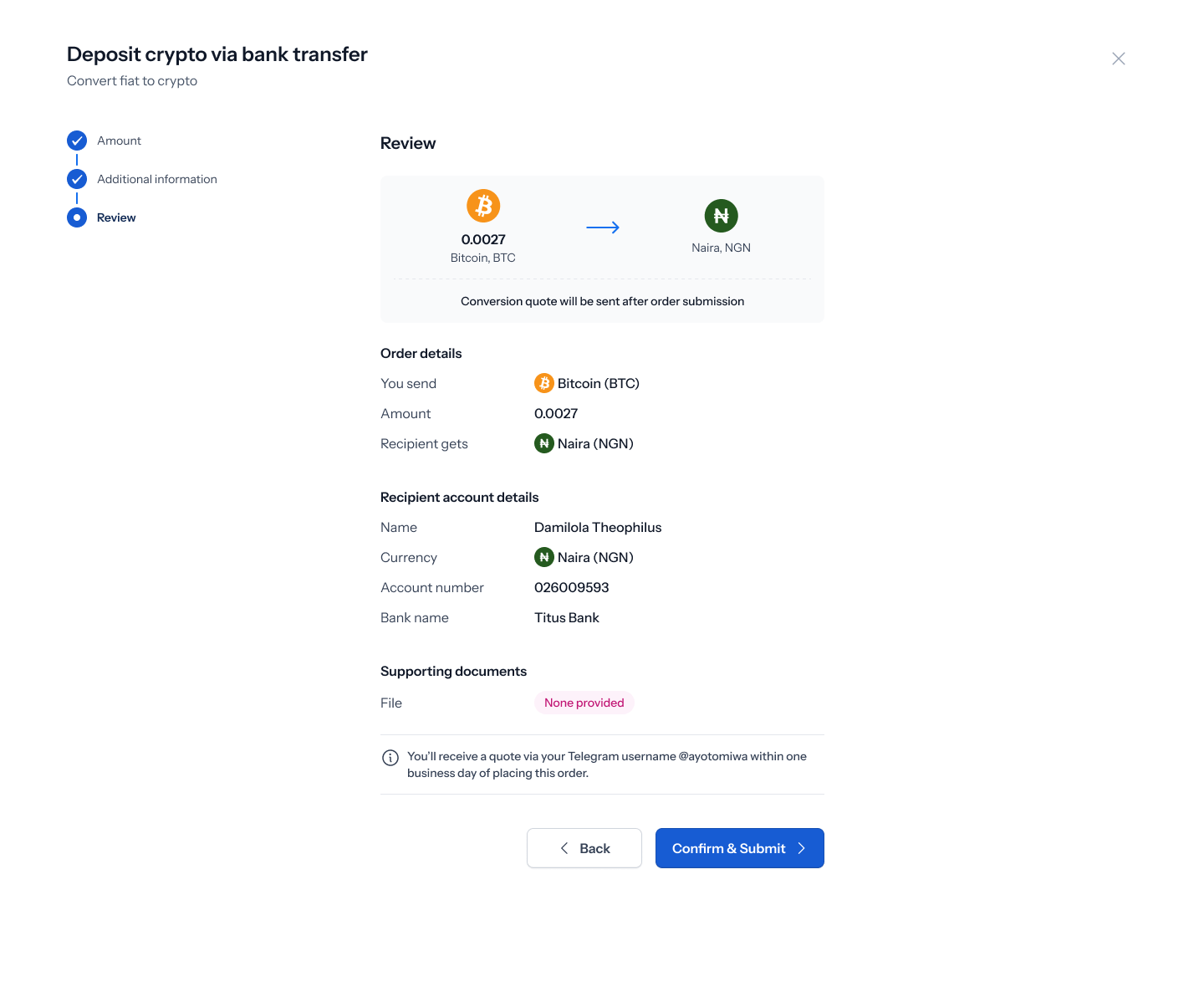Open the Amount step in the sidebar
1204x997 pixels.
(119, 141)
